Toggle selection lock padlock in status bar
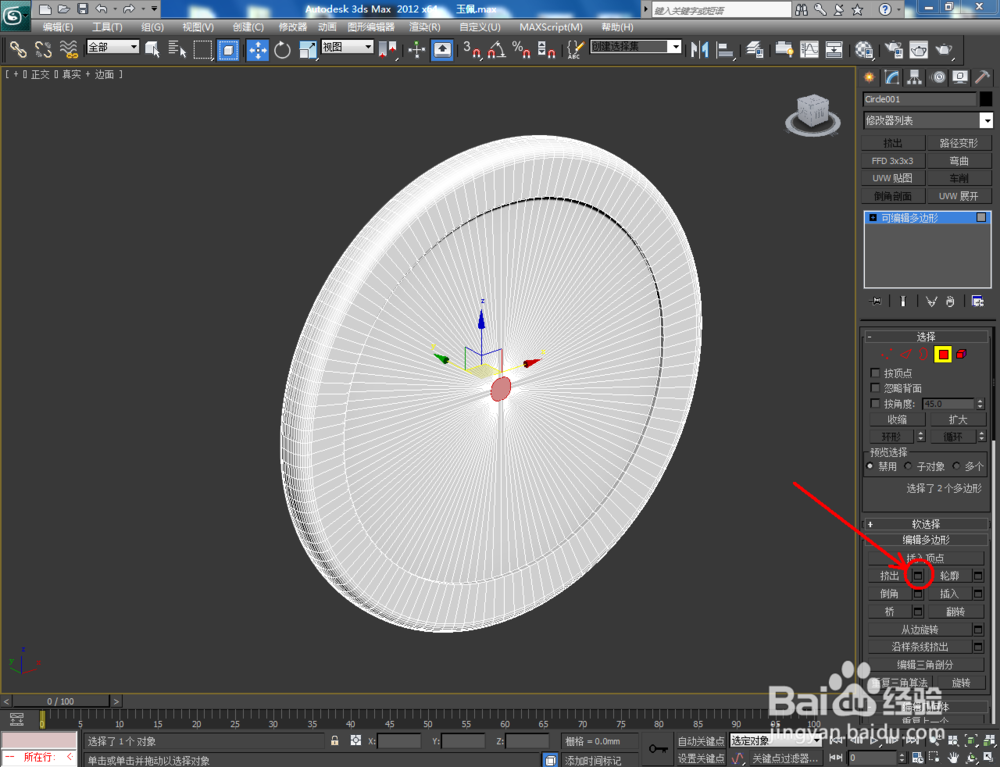 coord(334,741)
